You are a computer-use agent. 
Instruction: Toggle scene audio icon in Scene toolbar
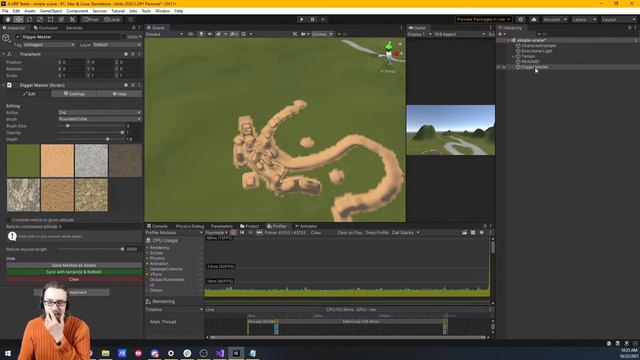[210, 34]
